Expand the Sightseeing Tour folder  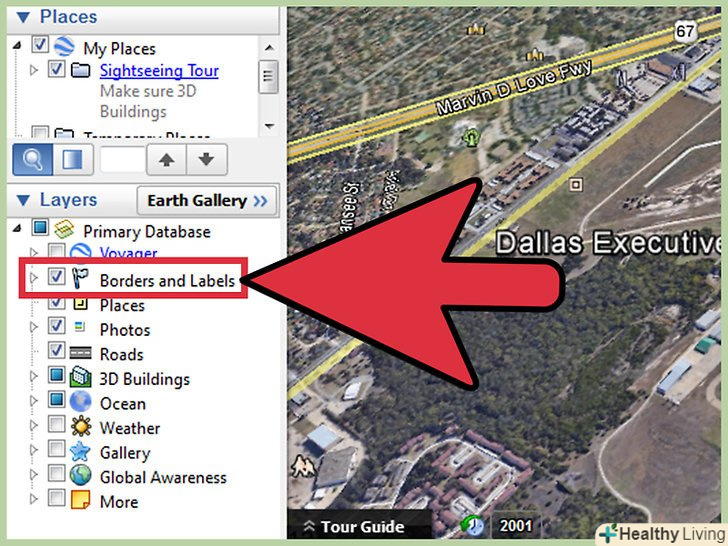point(33,71)
